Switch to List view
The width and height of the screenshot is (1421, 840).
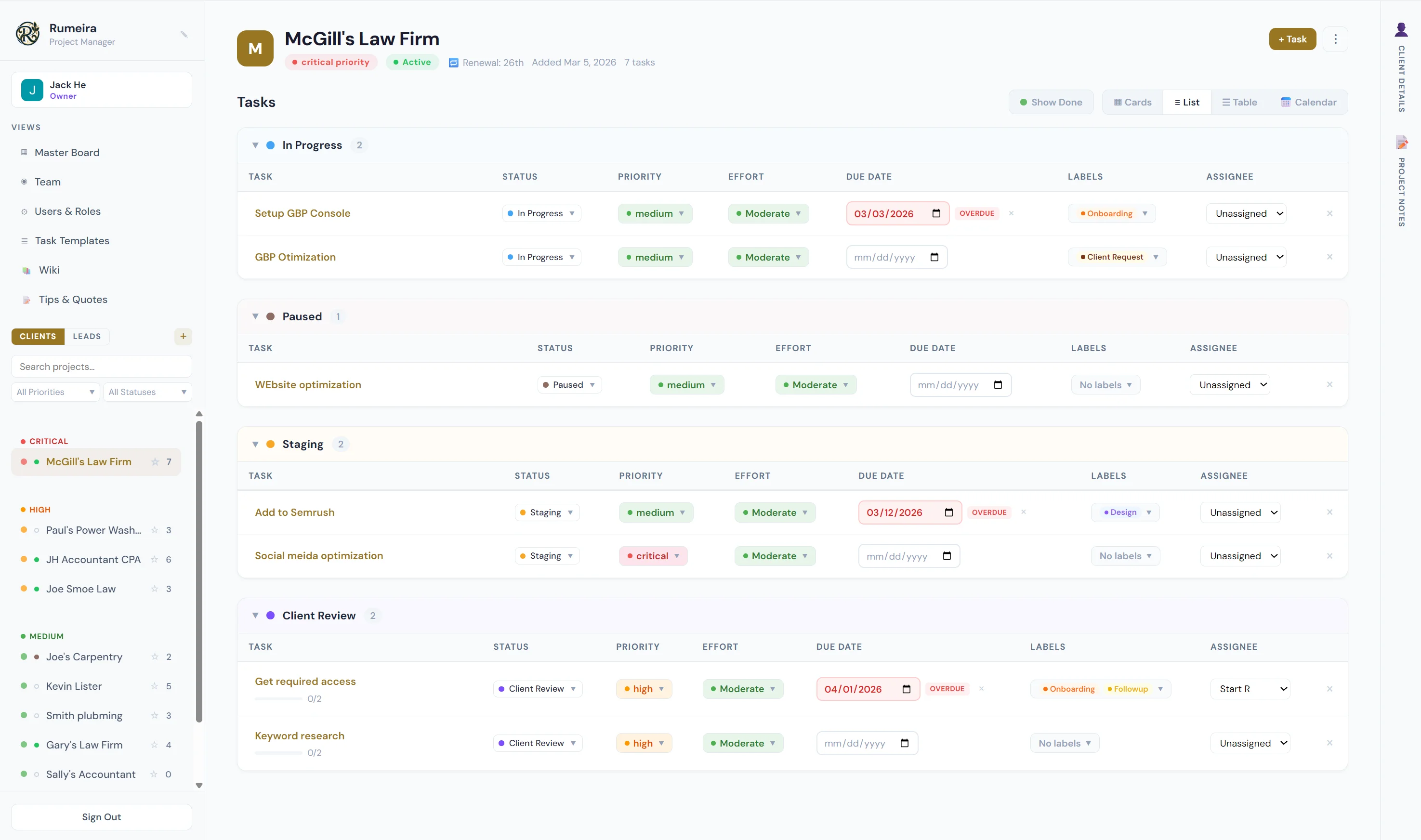tap(1187, 103)
